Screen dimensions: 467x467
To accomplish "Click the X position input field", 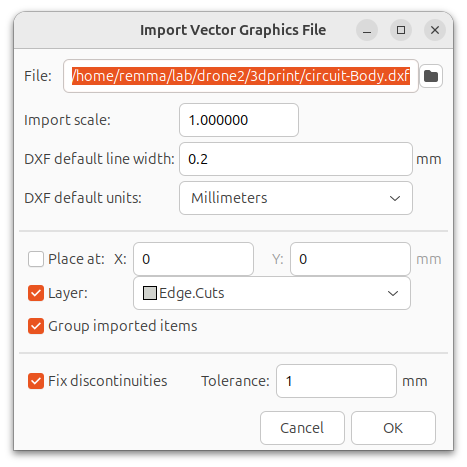I will click(193, 259).
